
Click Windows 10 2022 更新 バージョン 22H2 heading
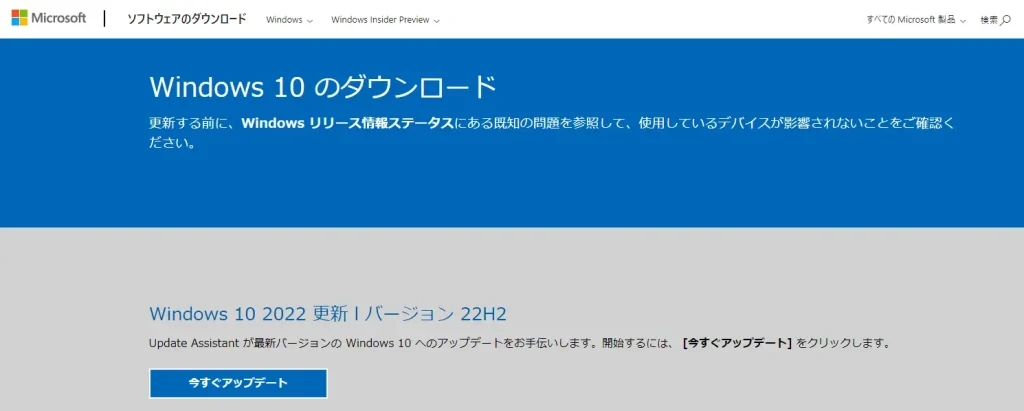click(x=328, y=314)
